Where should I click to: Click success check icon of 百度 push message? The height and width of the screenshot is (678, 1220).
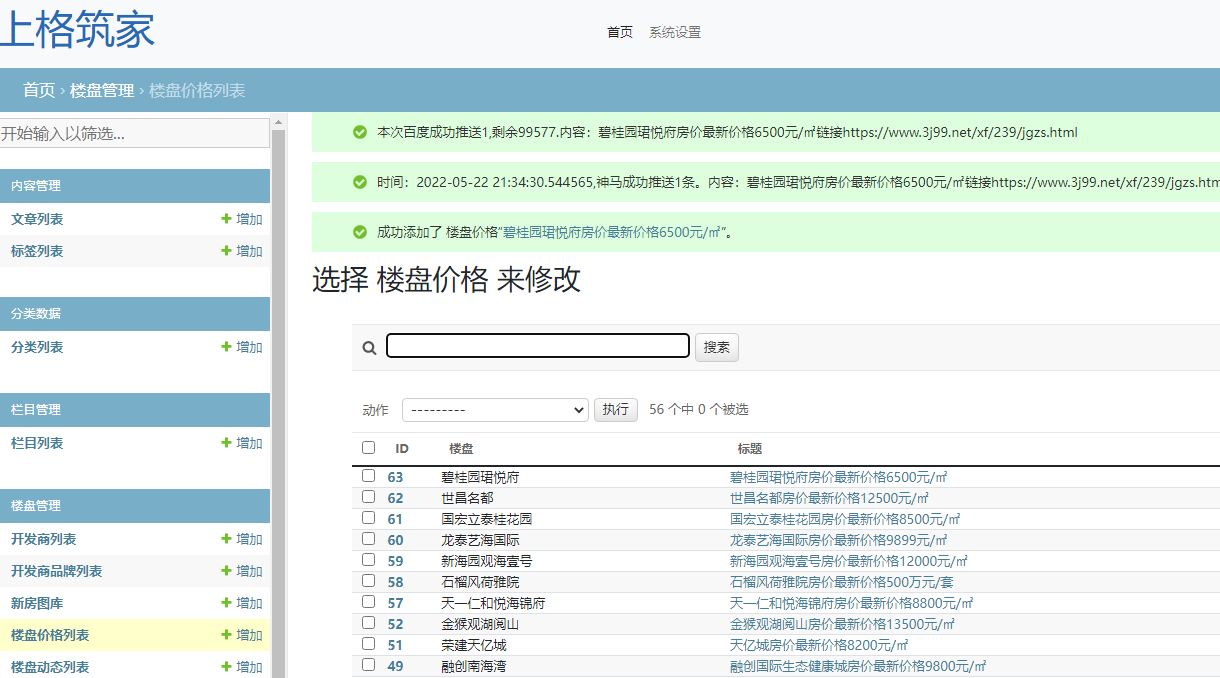point(360,132)
